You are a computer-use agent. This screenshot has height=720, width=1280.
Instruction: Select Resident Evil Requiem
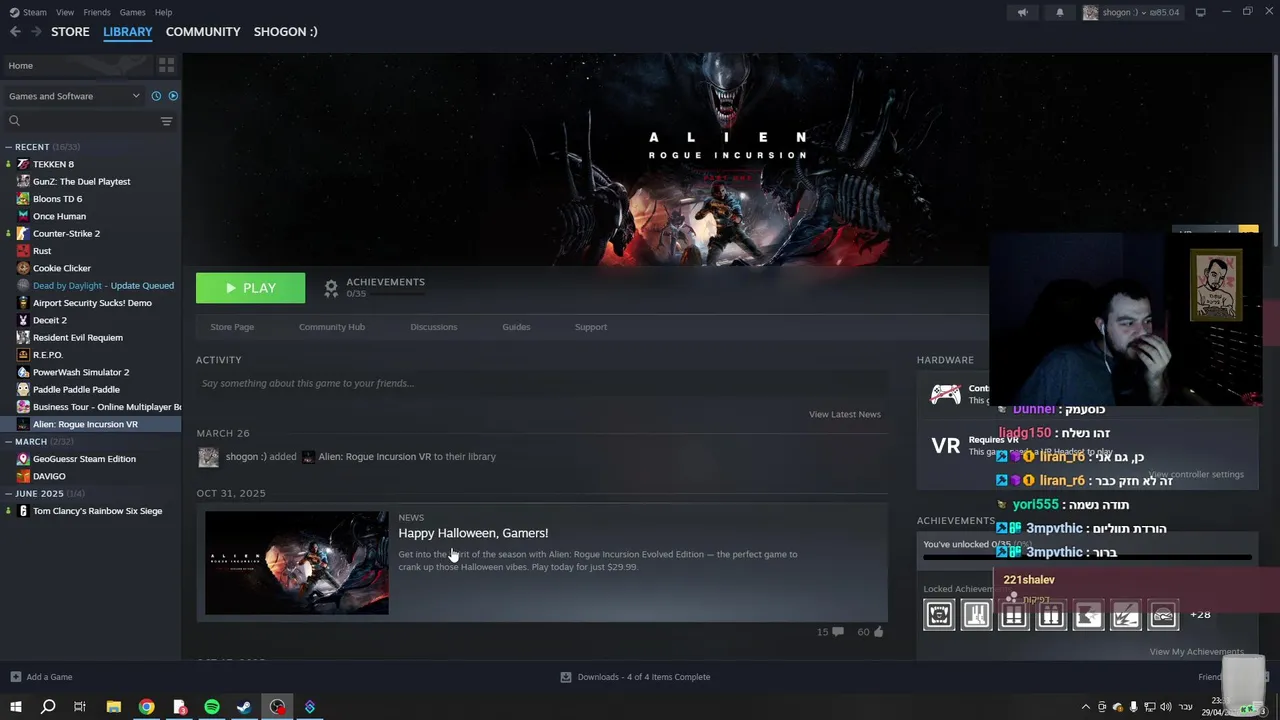pos(77,337)
